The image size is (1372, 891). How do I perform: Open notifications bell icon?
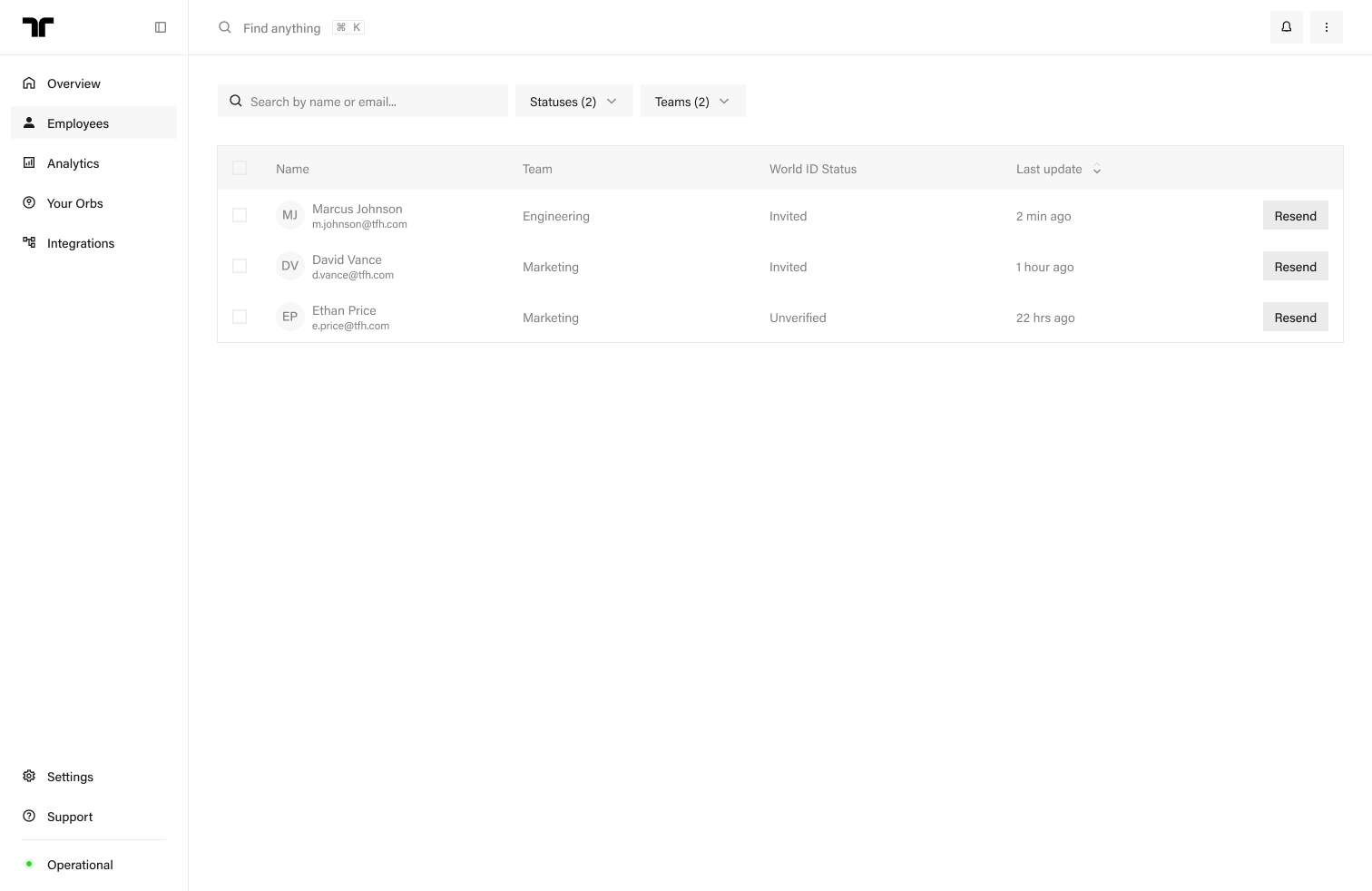pos(1287,27)
